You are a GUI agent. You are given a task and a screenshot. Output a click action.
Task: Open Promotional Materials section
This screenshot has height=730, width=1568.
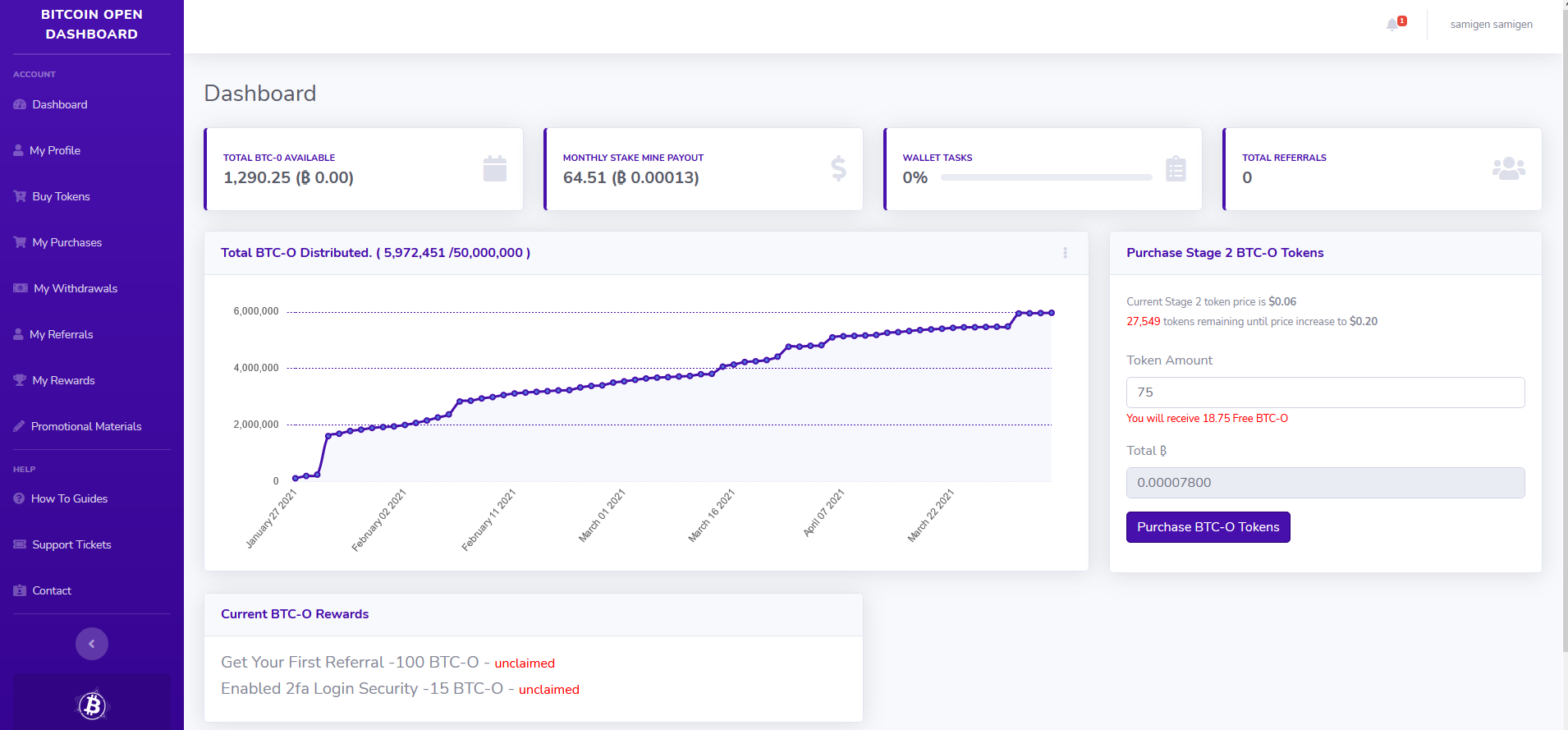tap(86, 426)
